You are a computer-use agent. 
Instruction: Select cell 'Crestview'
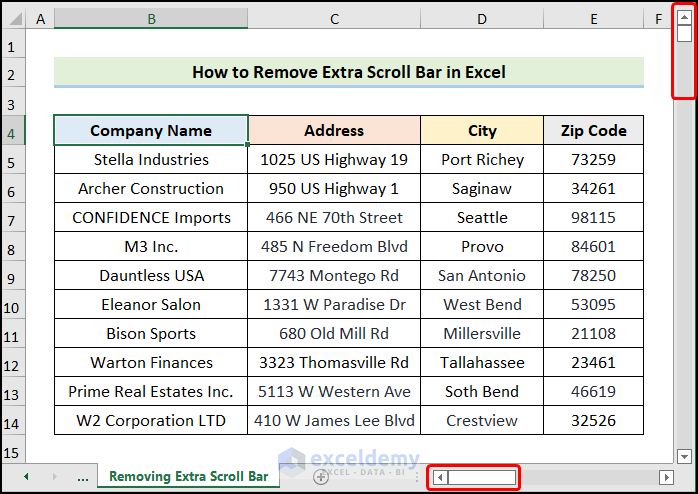click(x=482, y=420)
